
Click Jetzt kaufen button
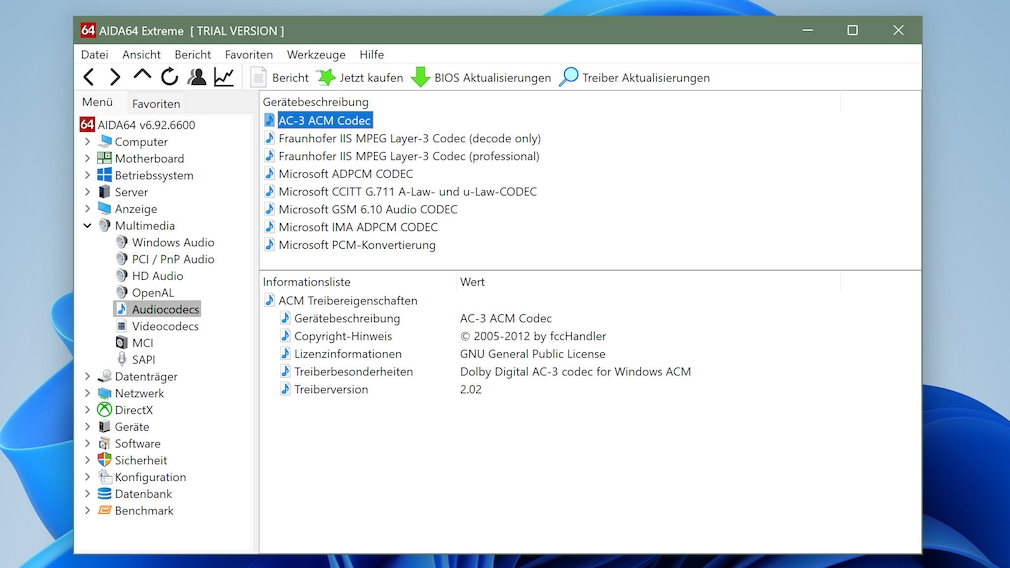click(x=360, y=77)
